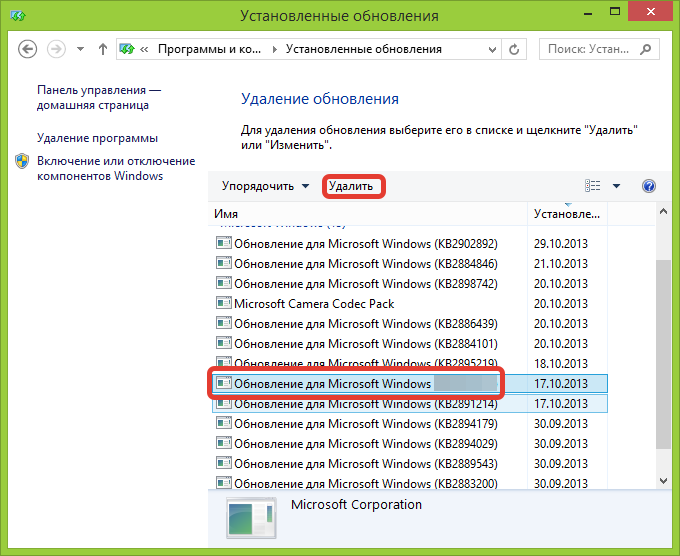The height and width of the screenshot is (556, 680).
Task: Click Программы и ко... breadcrumb segment
Action: tap(209, 49)
